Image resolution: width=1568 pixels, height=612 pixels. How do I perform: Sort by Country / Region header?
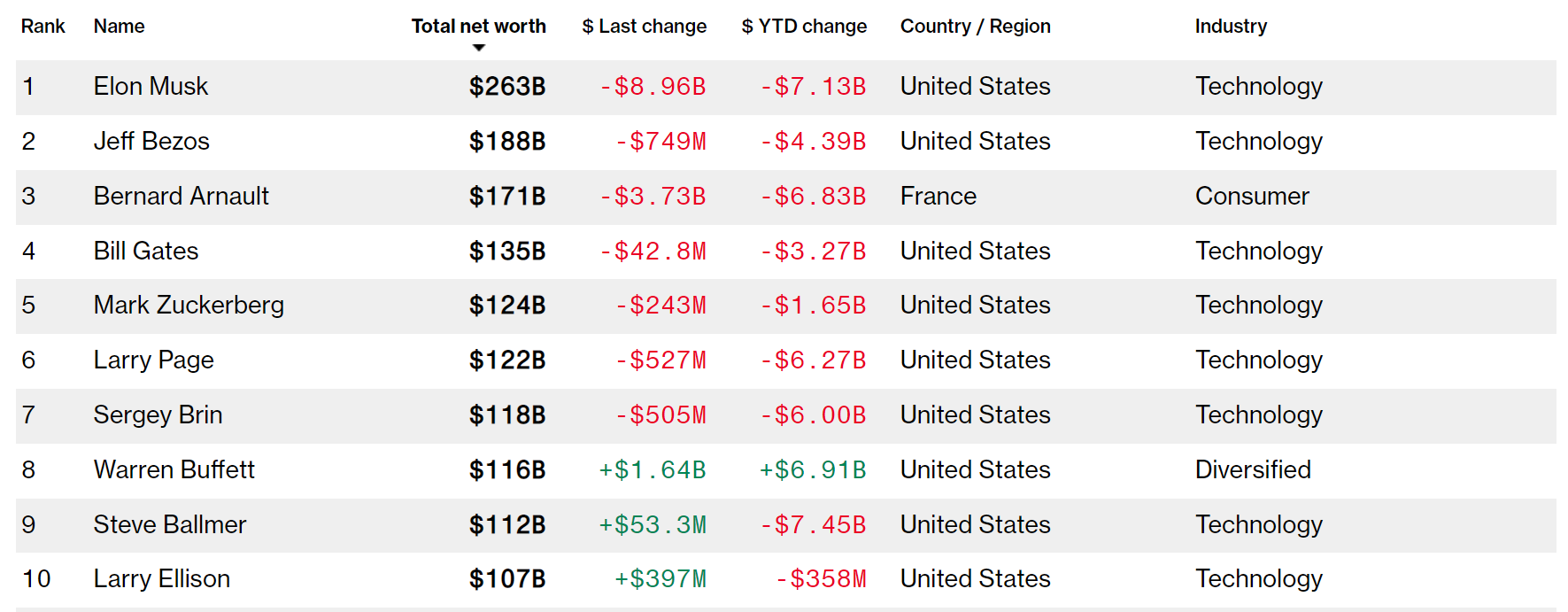[975, 27]
